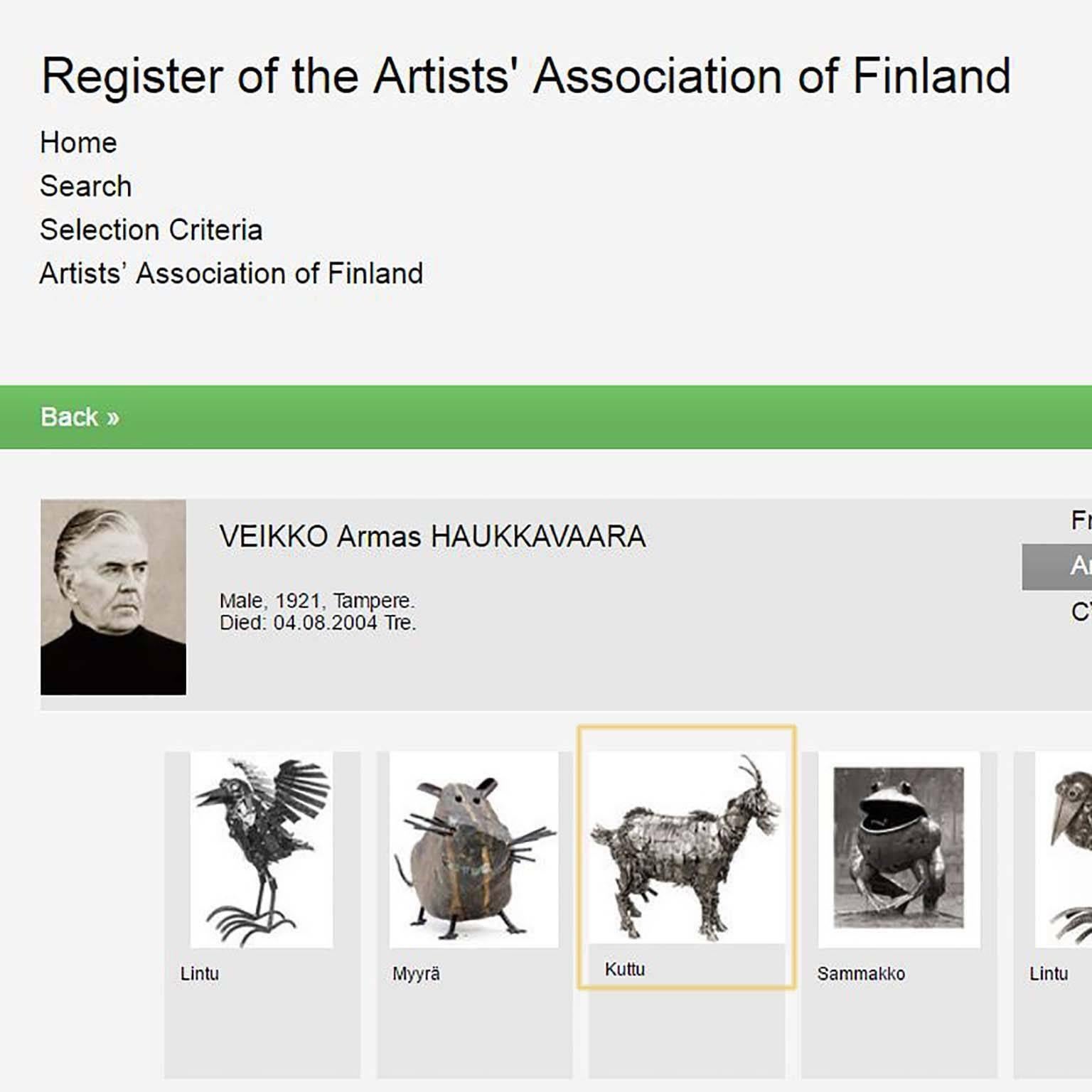Click the Myyrä caption text

coord(416,974)
